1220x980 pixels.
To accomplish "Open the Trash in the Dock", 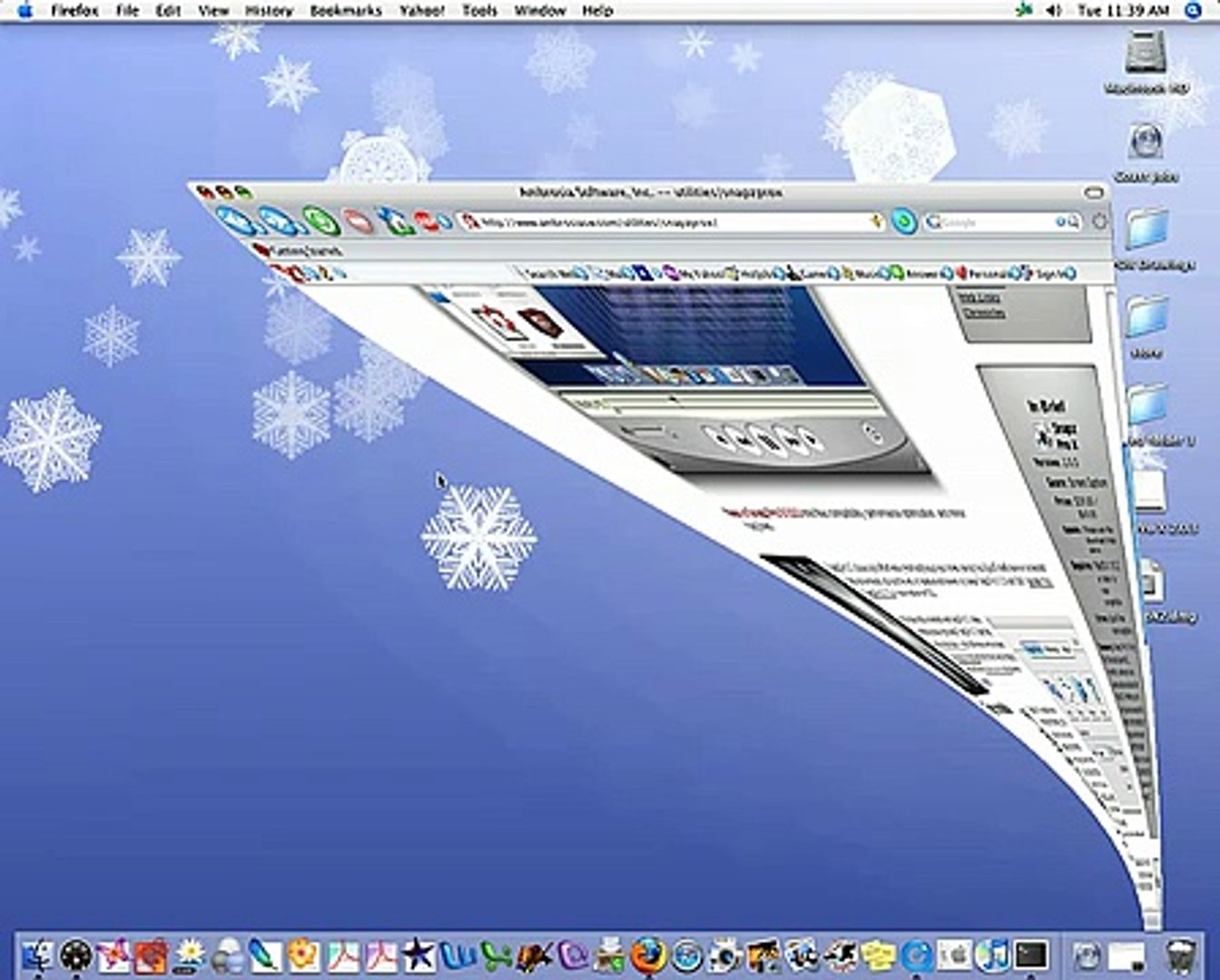I will (1179, 955).
